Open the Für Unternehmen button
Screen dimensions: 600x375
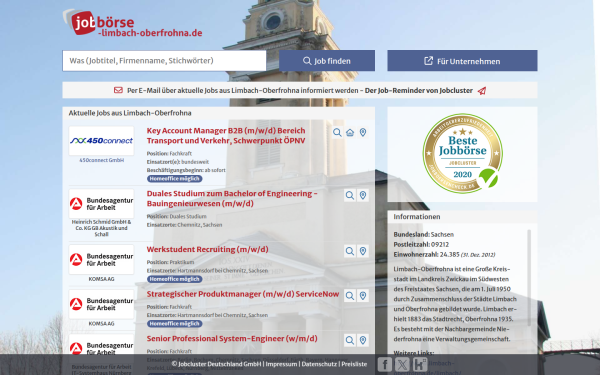(462, 60)
